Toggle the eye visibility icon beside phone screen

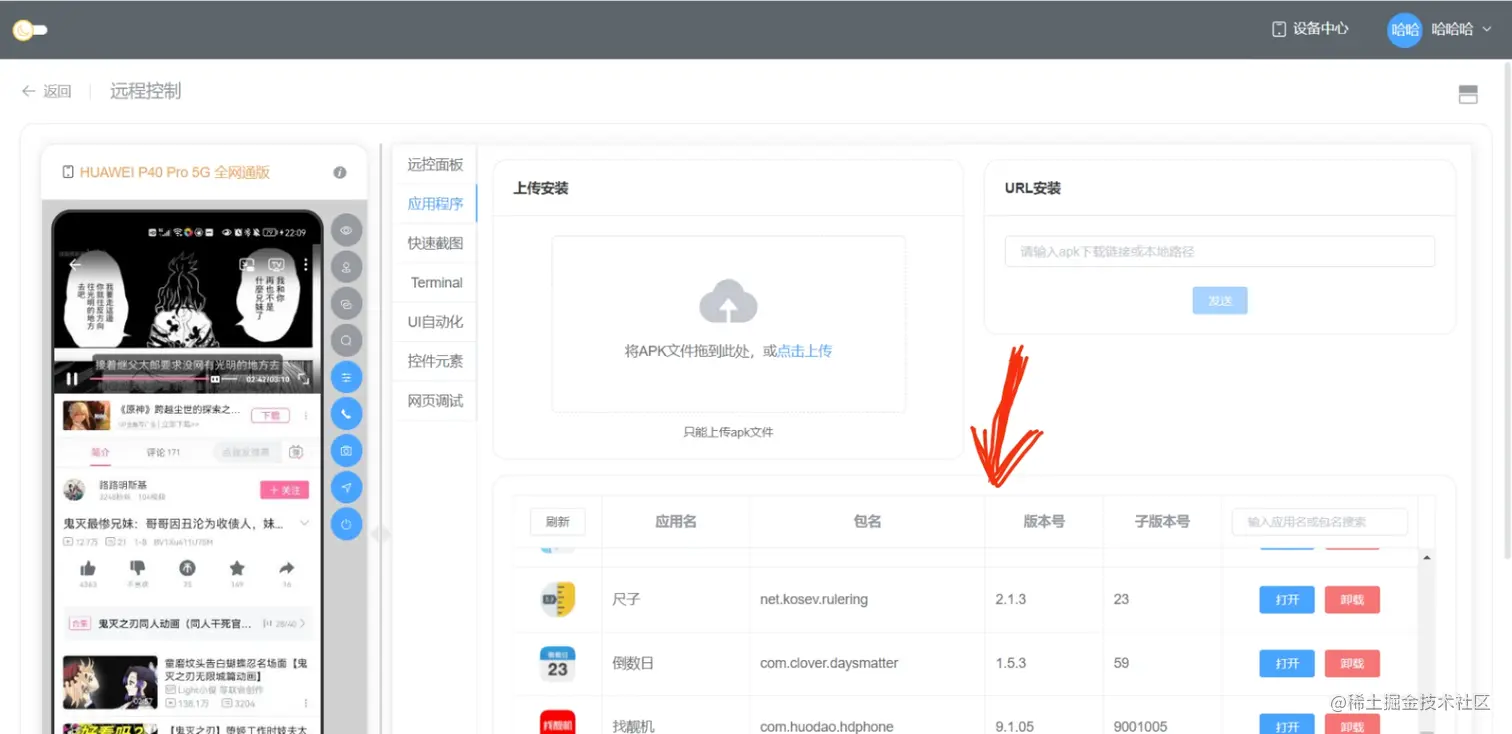coord(346,230)
